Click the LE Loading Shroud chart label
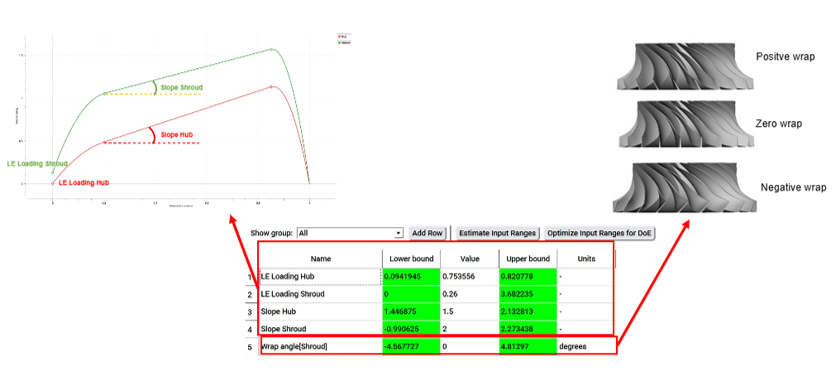 coord(37,164)
